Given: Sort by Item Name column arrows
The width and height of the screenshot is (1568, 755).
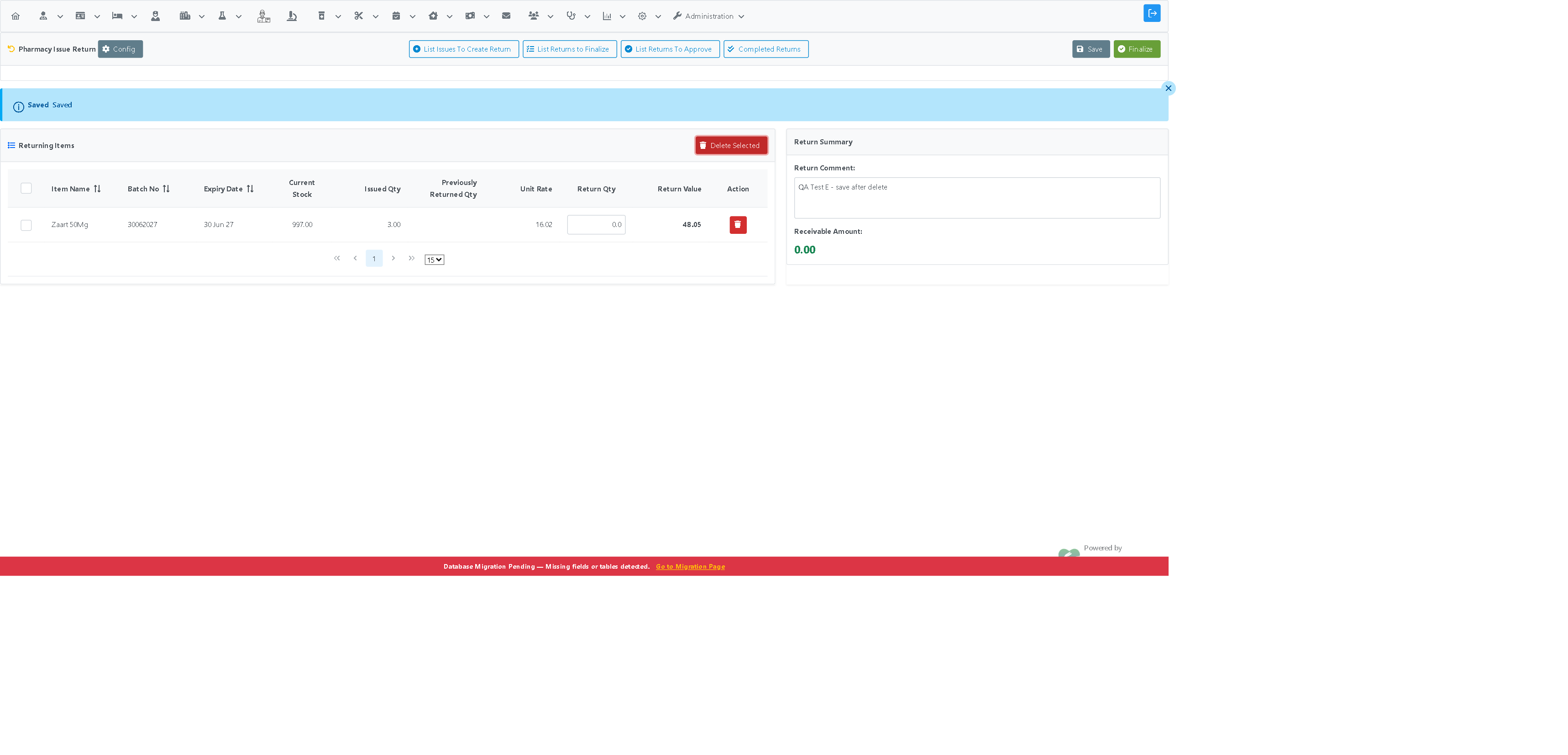Looking at the screenshot, I should coord(97,189).
